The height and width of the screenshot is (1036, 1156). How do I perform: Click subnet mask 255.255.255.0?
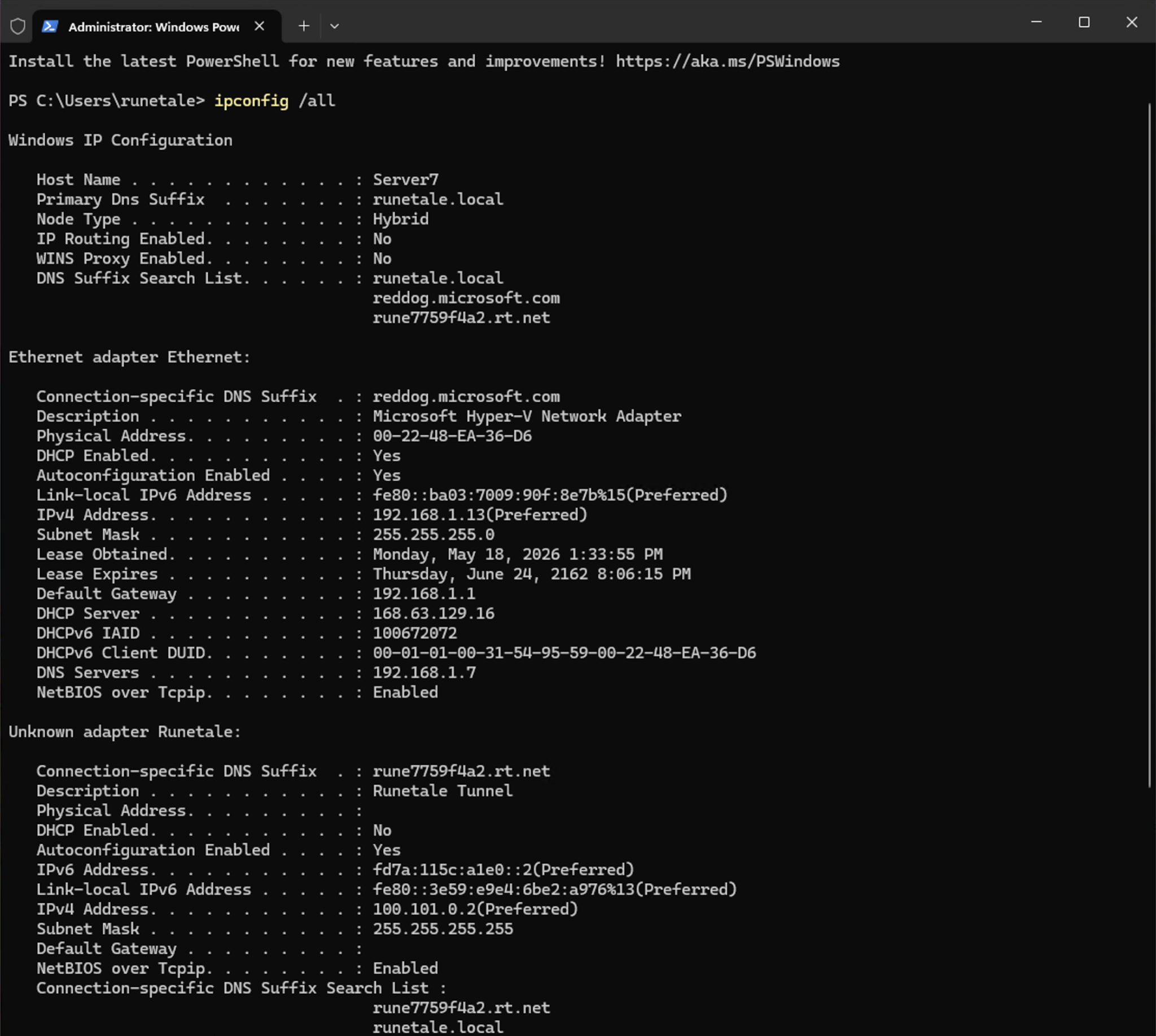coord(434,535)
